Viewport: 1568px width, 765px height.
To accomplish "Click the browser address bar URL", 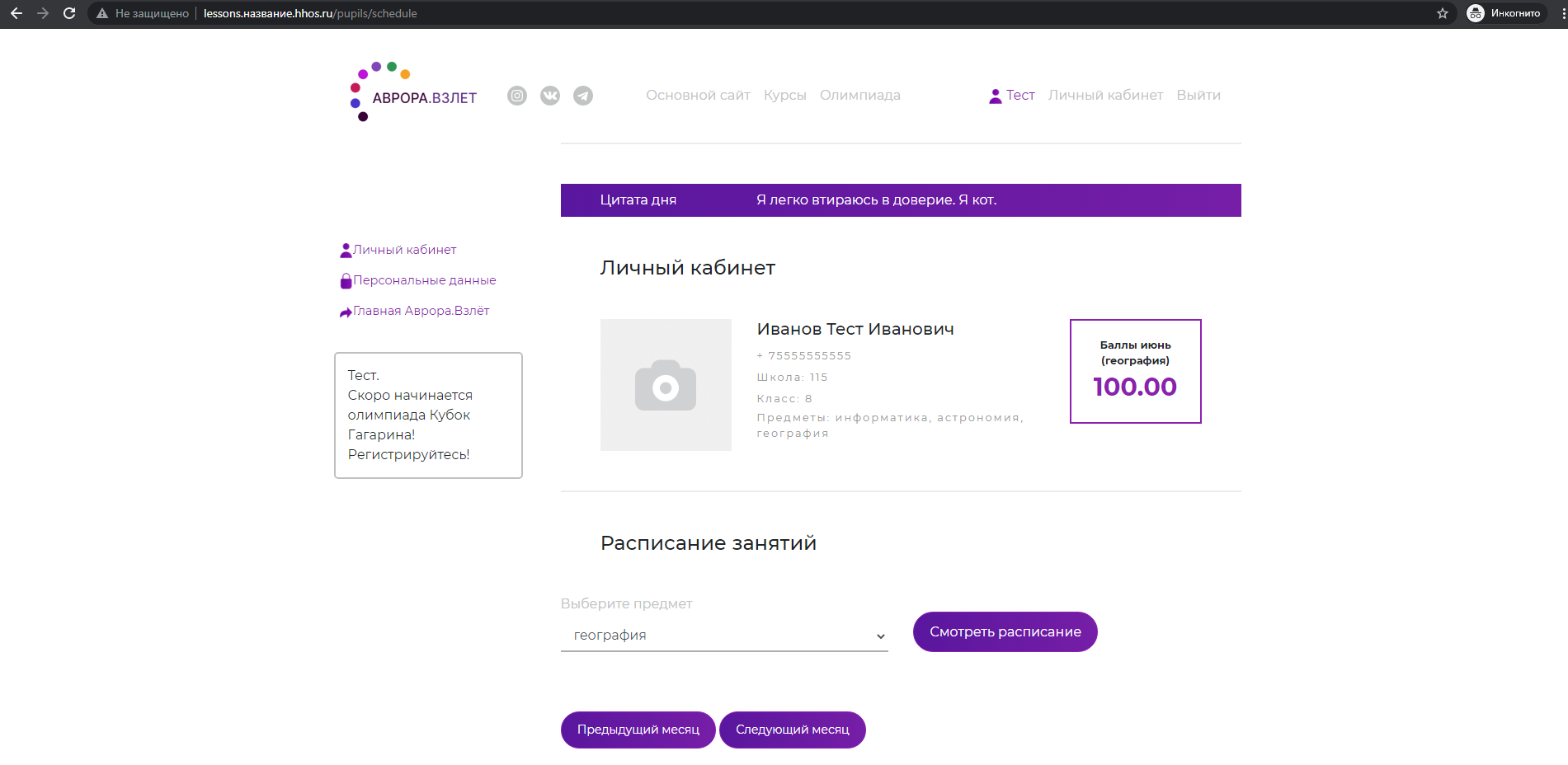I will click(310, 13).
